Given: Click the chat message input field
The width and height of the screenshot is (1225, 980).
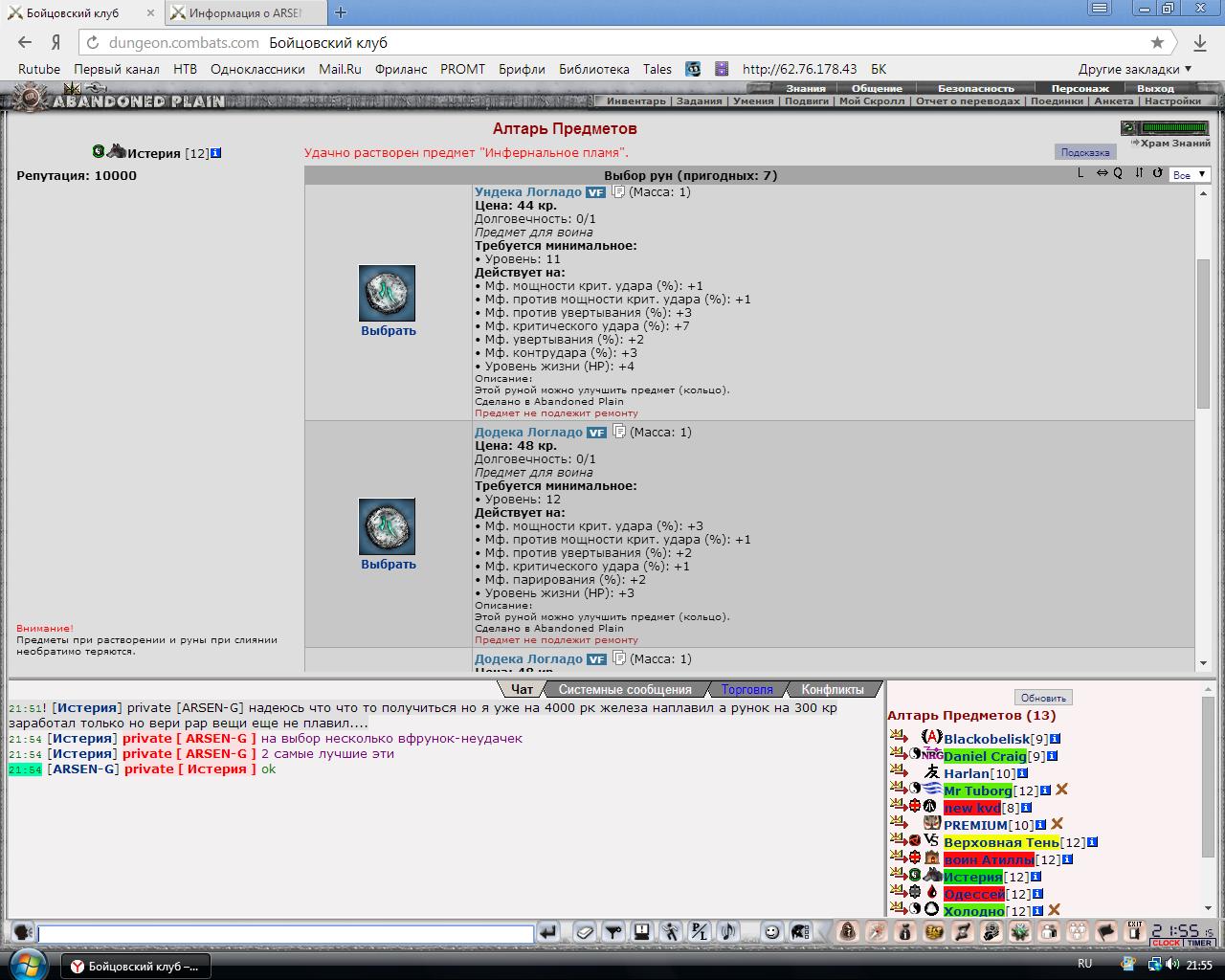Looking at the screenshot, I should click(x=285, y=933).
